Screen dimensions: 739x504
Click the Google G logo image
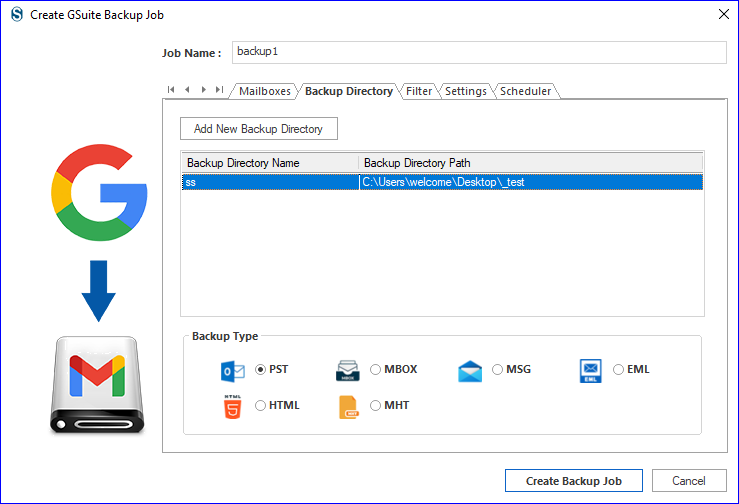[x=99, y=192]
